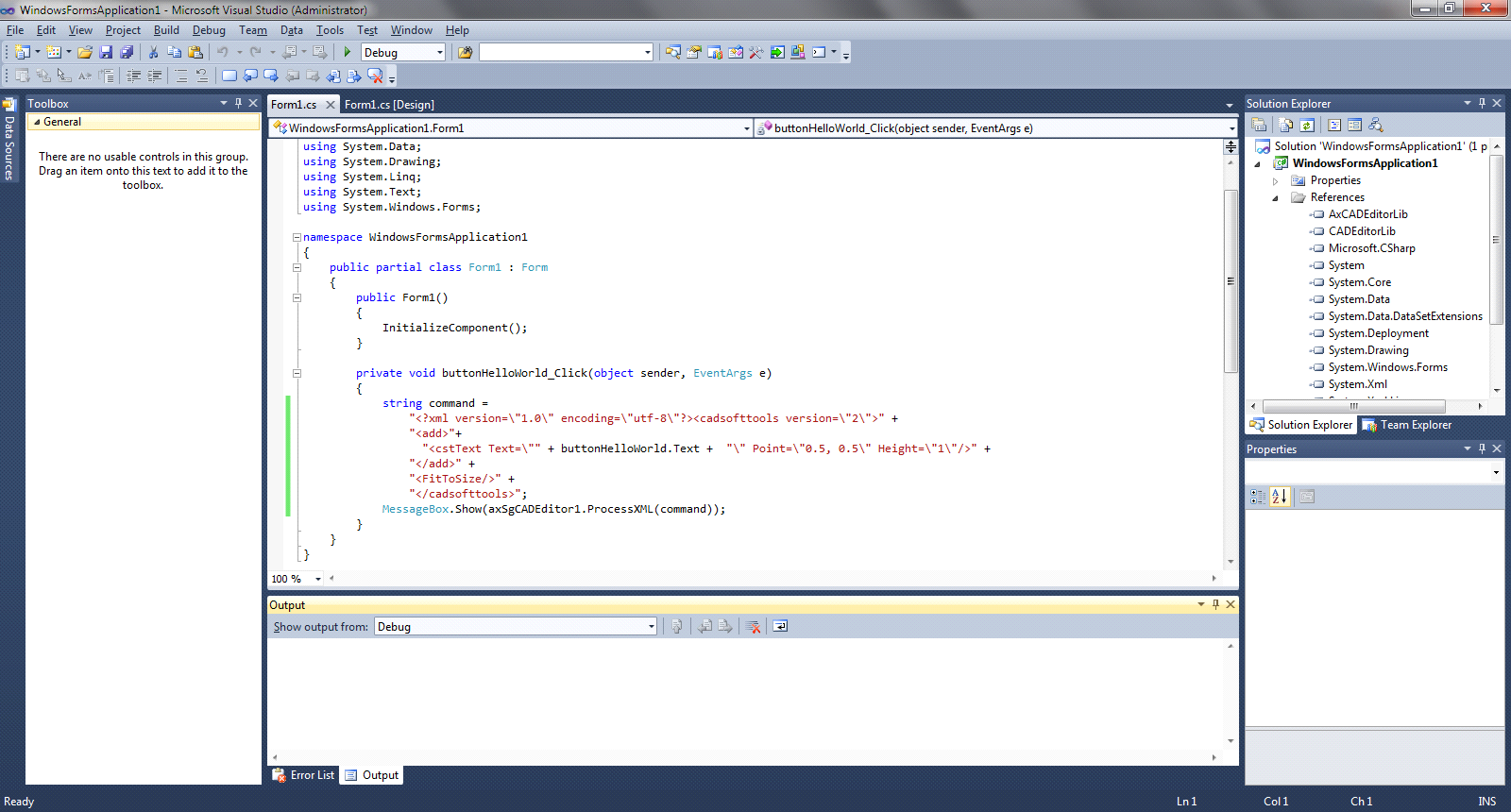Switch to Team Explorer tab
Image resolution: width=1511 pixels, height=812 pixels.
(x=1406, y=425)
